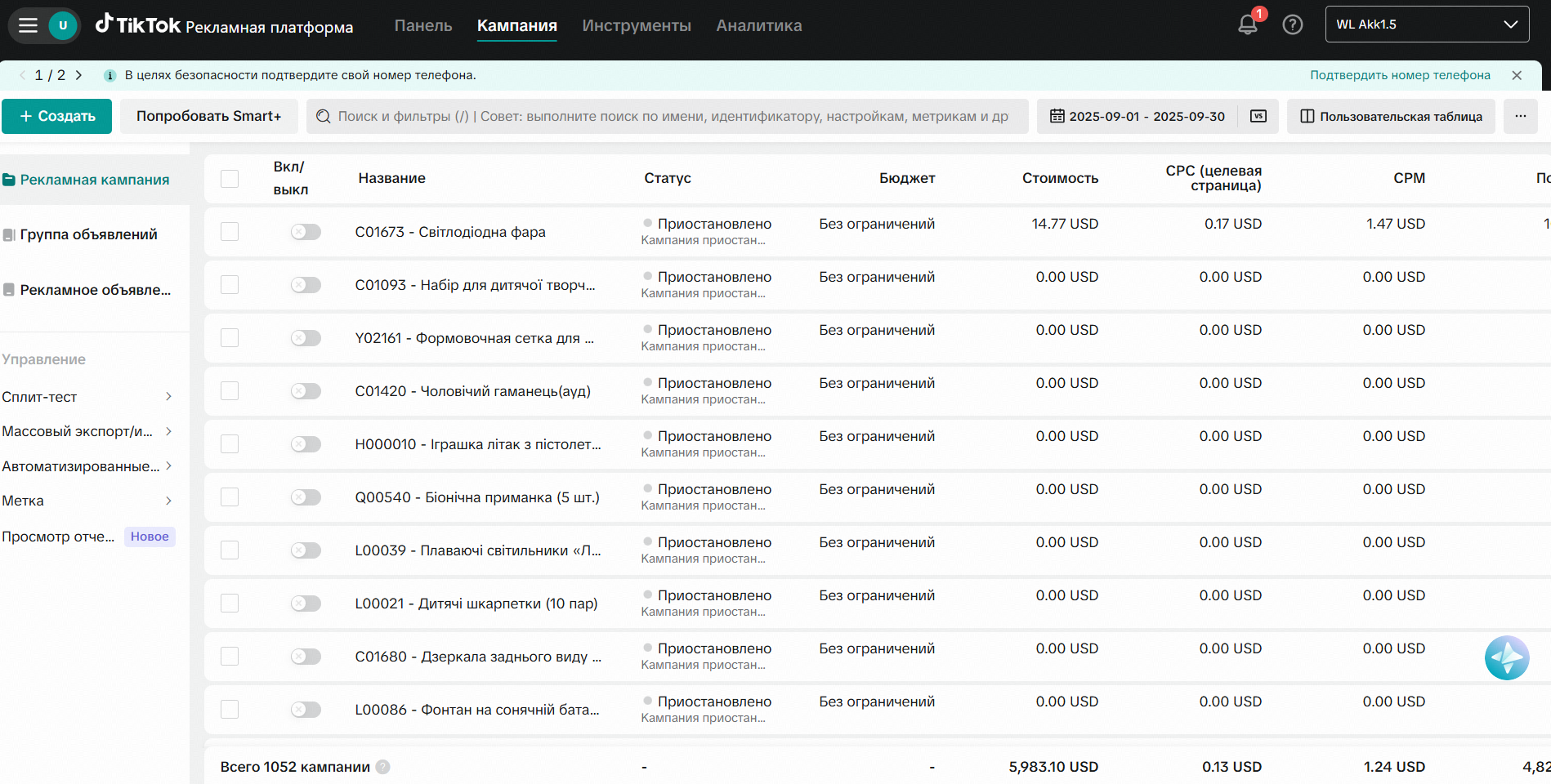The image size is (1551, 784).
Task: Click the Создать button
Action: [57, 116]
